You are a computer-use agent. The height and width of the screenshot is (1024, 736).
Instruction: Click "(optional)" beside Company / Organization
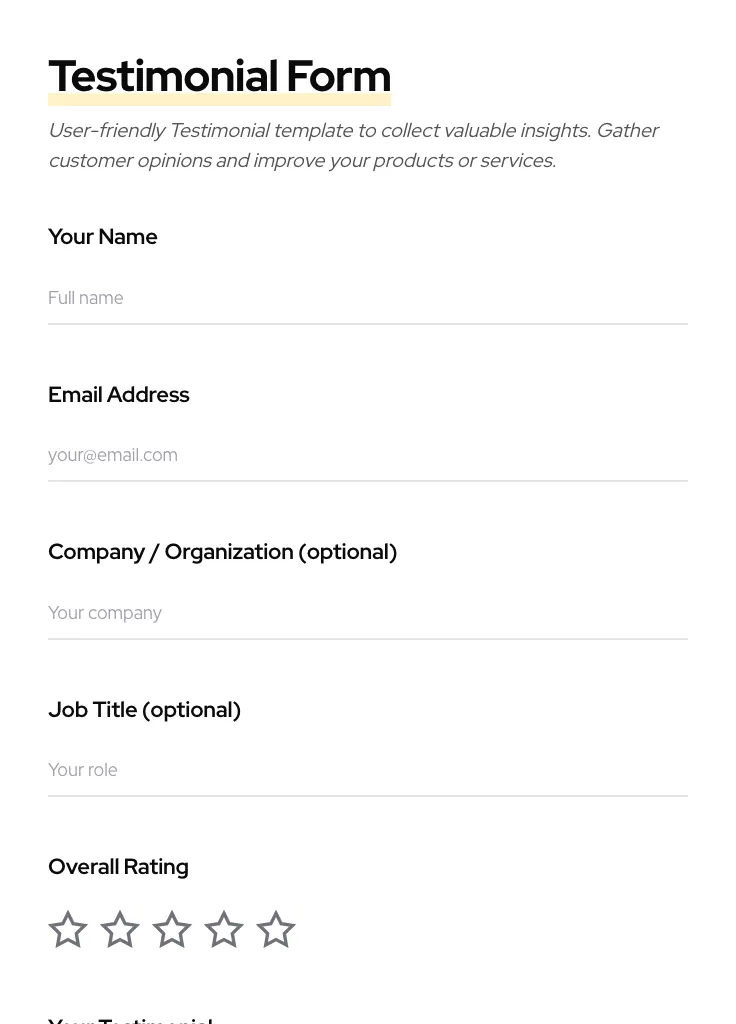(x=347, y=552)
